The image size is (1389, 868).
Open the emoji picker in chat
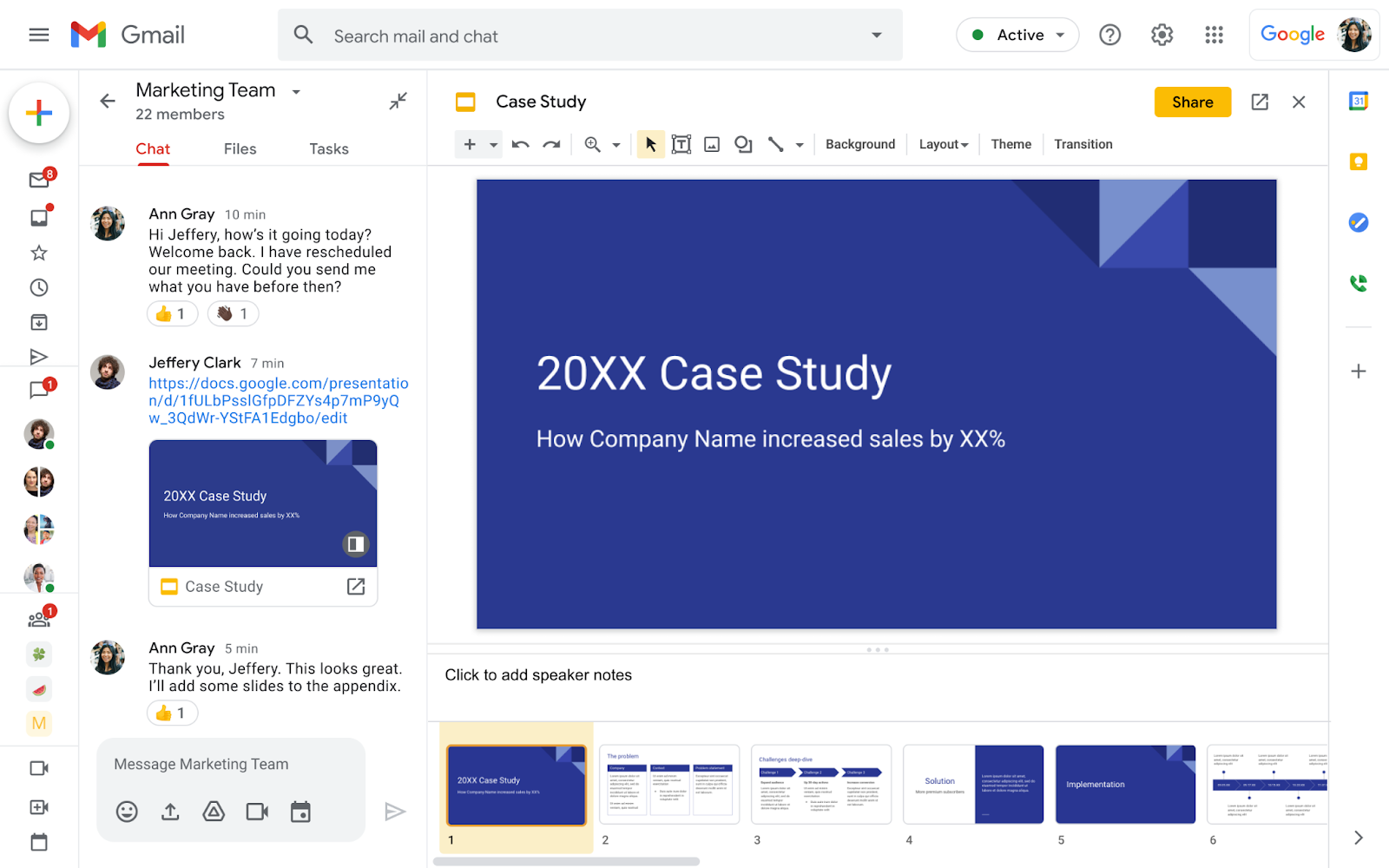point(127,812)
